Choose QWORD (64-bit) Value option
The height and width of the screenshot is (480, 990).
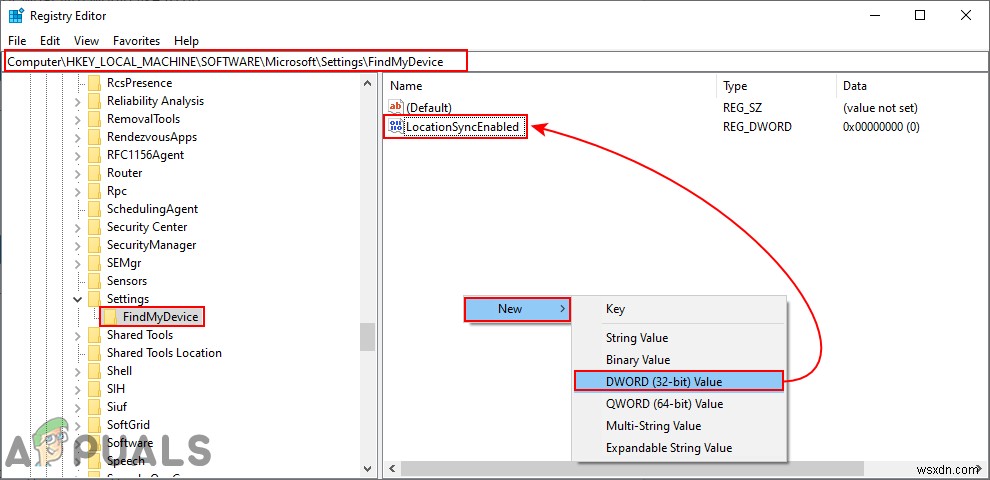point(678,404)
